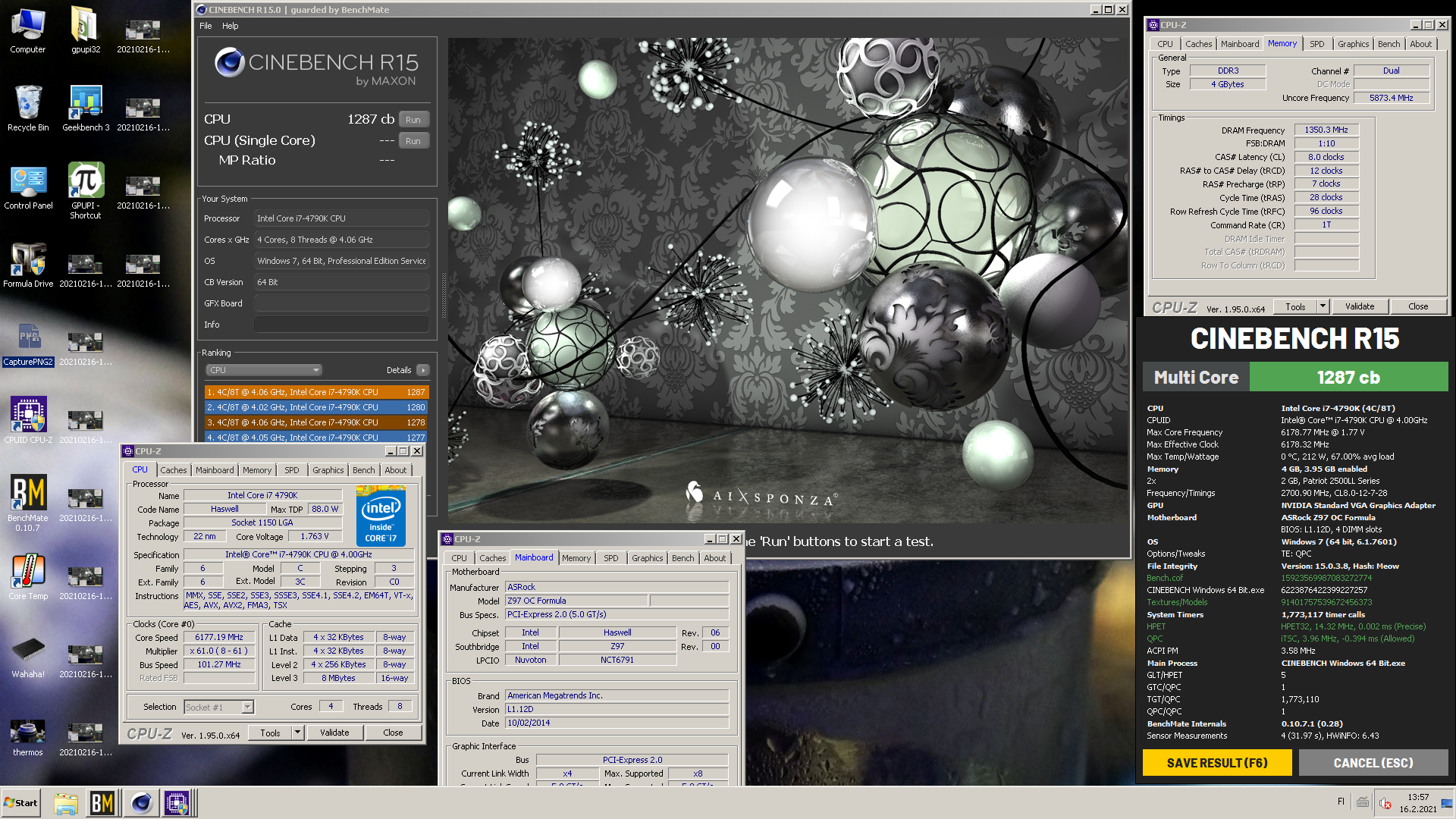Launch Core Temp desktop icon
The width and height of the screenshot is (1456, 819).
[28, 576]
